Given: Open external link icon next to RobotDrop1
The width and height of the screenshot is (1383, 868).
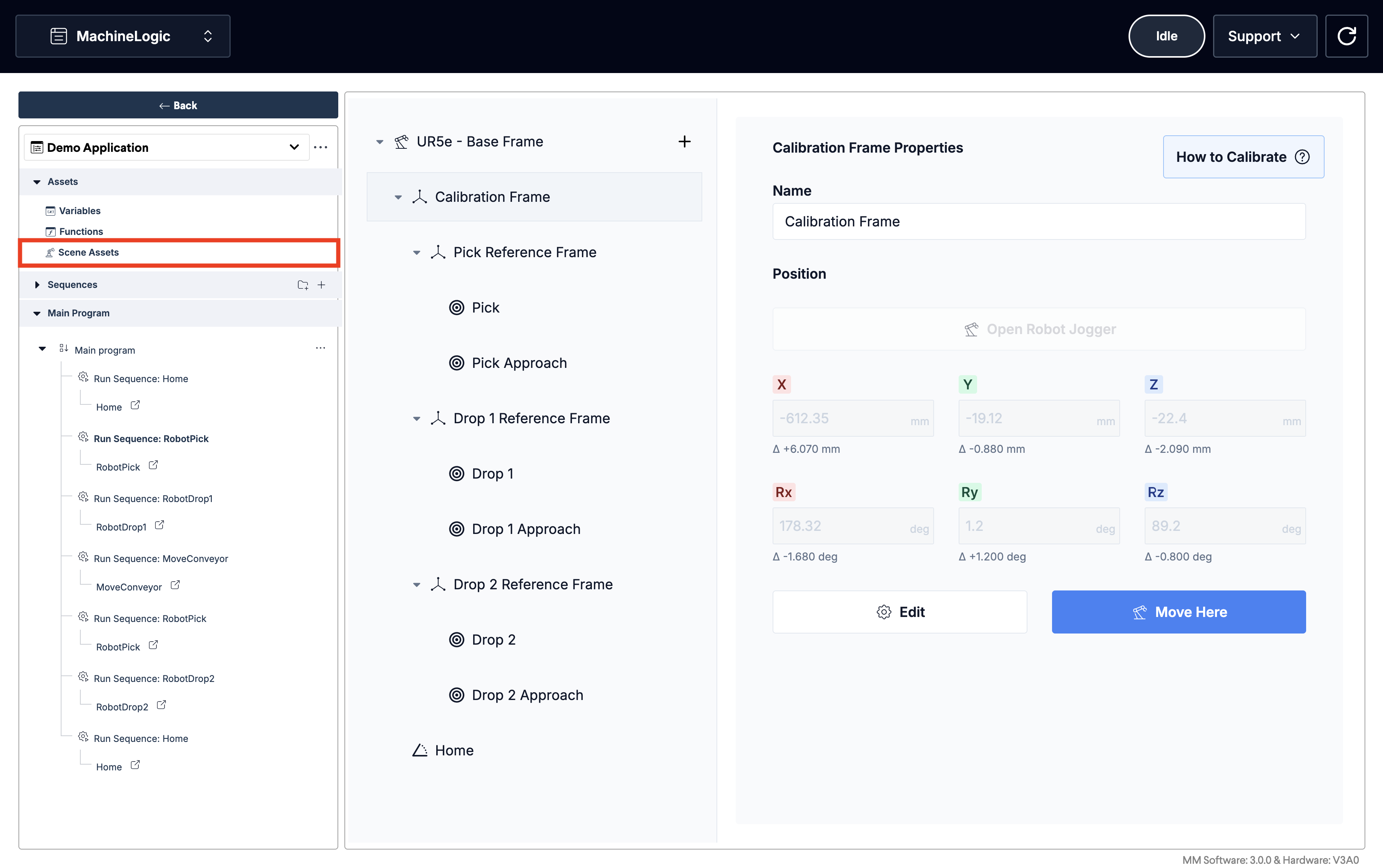Looking at the screenshot, I should point(160,525).
